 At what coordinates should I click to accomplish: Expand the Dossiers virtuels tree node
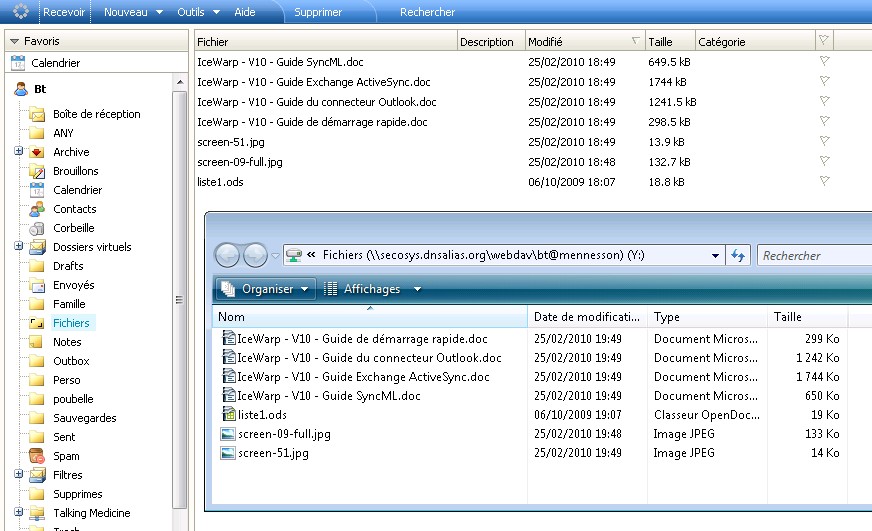point(18,247)
